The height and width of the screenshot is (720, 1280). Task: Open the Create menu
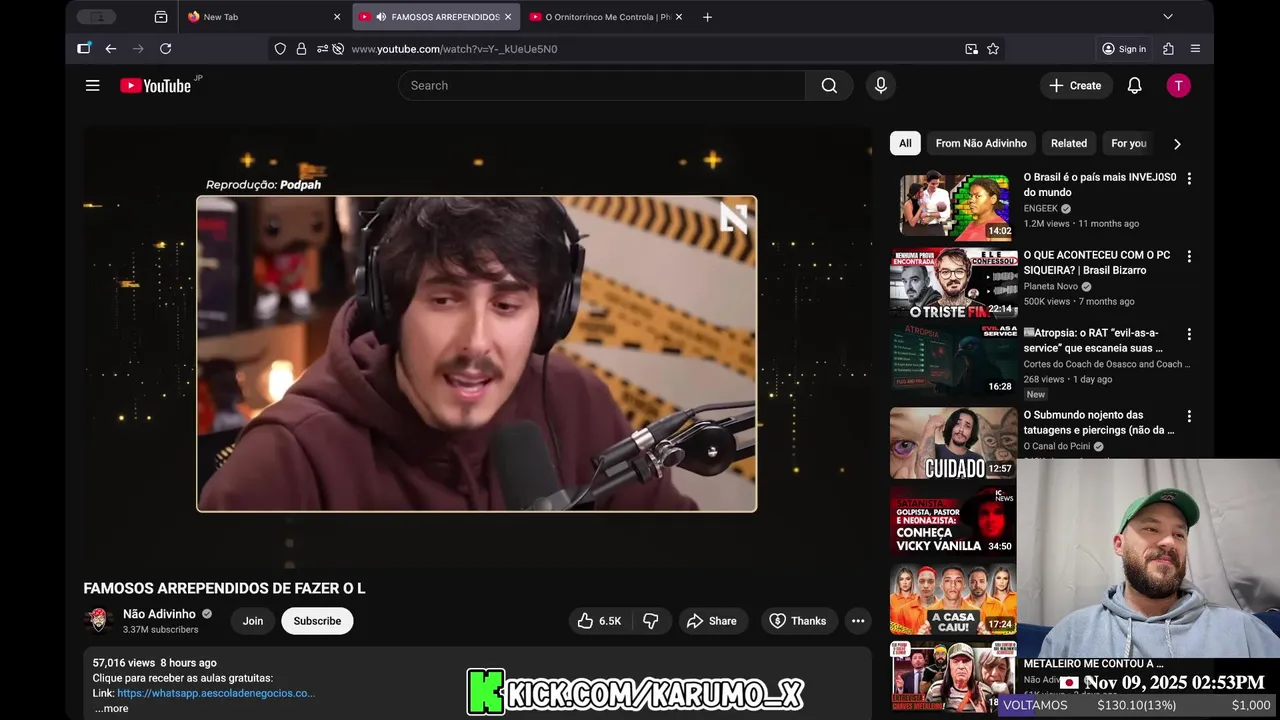[x=1075, y=86]
